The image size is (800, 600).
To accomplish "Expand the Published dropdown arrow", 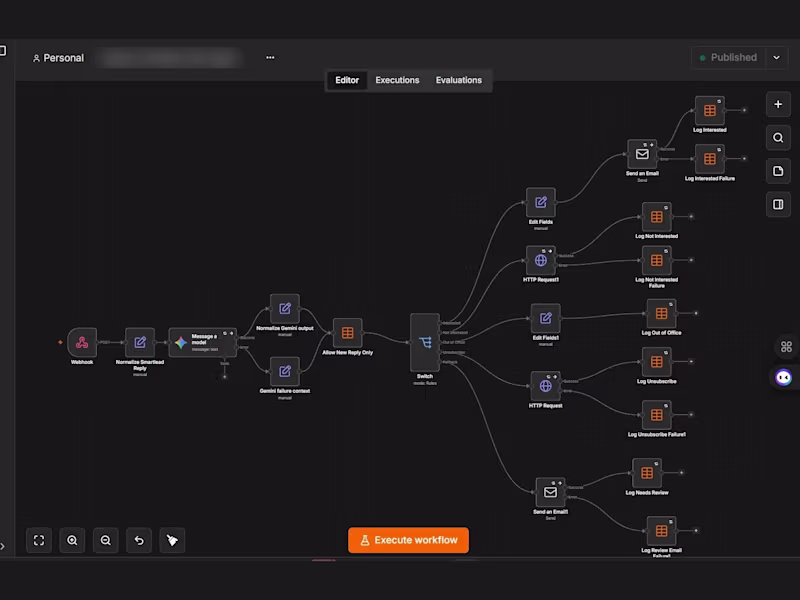I will 777,58.
